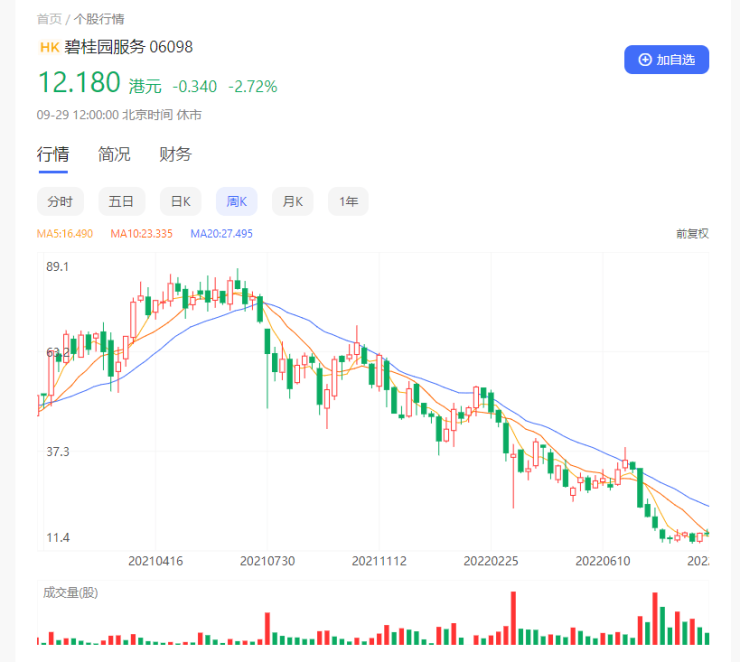Click the plus icon in 加自选 button
Image resolution: width=740 pixels, height=662 pixels.
645,60
